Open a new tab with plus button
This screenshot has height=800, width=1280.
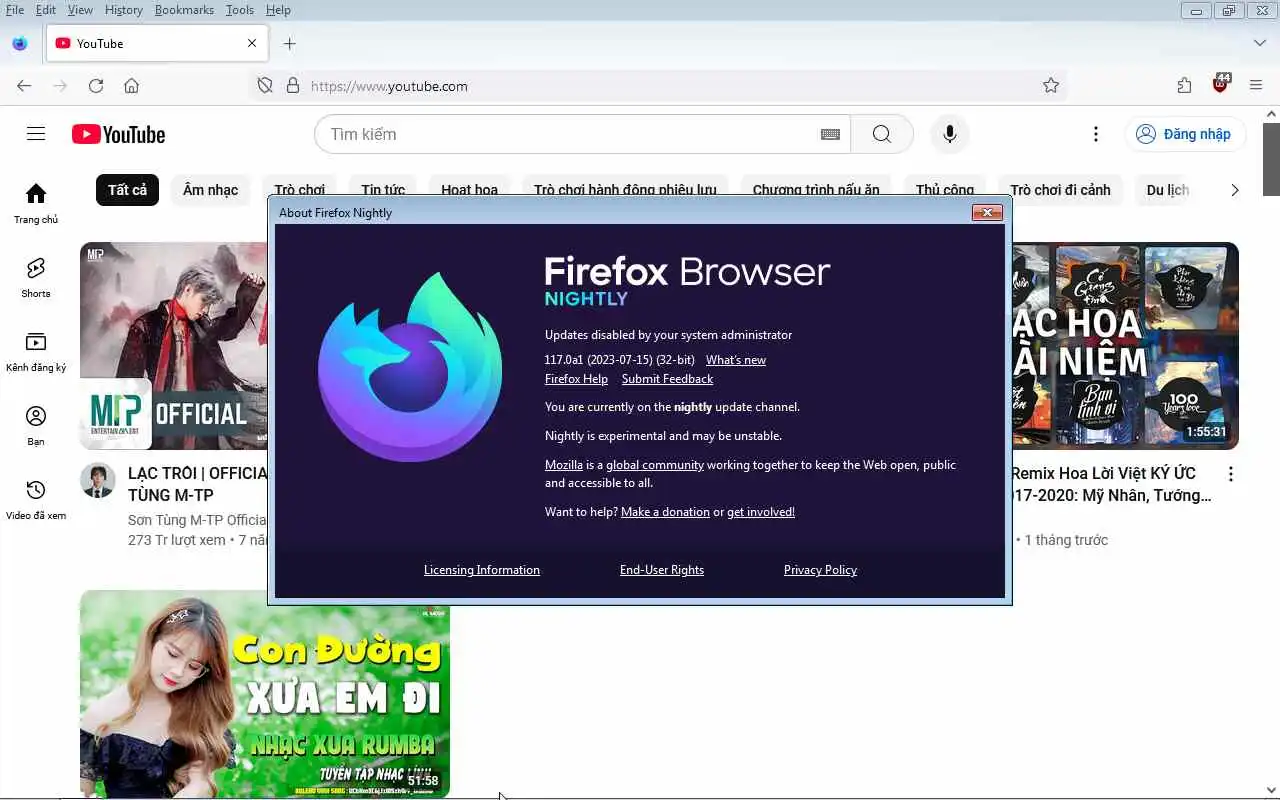[x=290, y=43]
